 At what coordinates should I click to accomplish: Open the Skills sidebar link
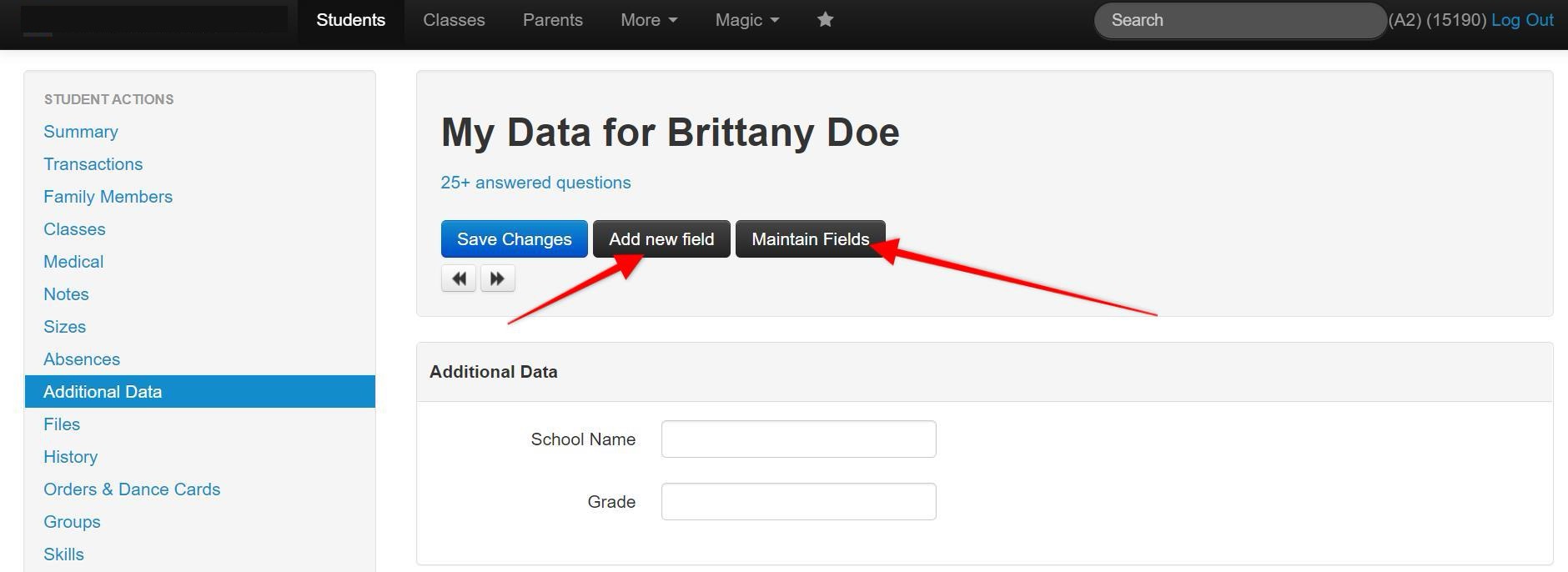[63, 554]
